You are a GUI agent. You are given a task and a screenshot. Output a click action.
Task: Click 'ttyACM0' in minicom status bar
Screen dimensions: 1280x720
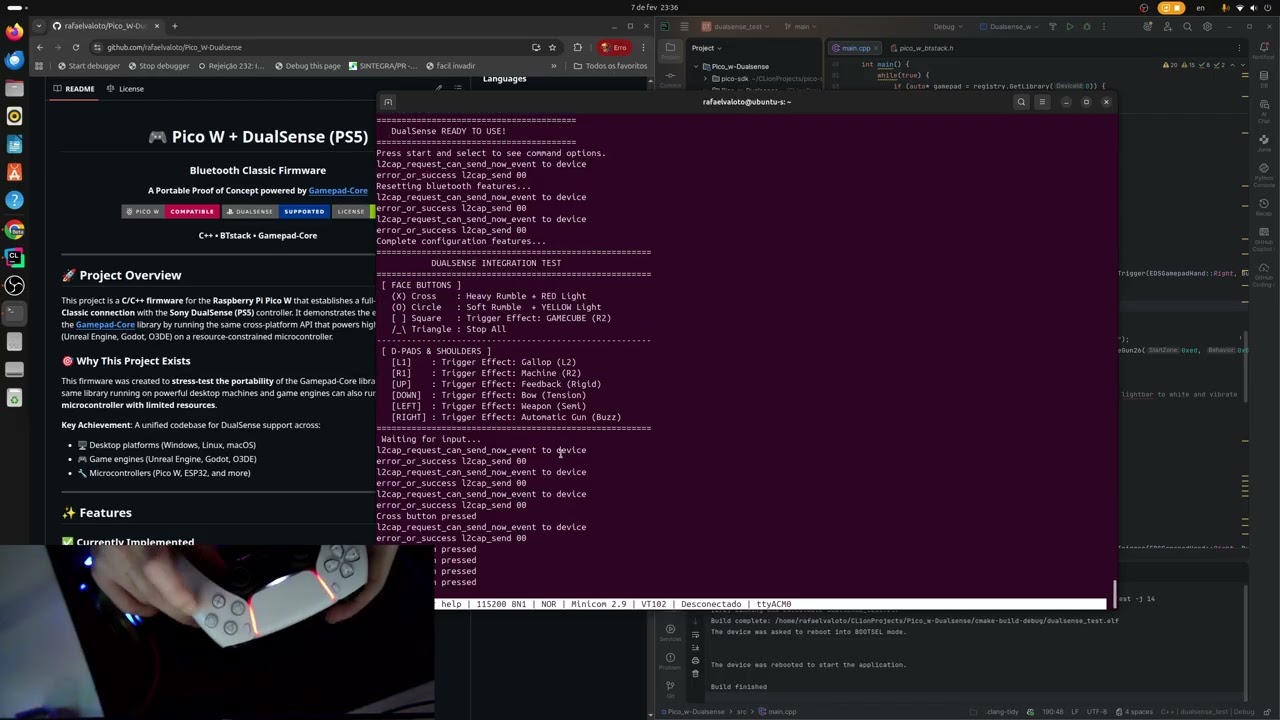tap(774, 604)
